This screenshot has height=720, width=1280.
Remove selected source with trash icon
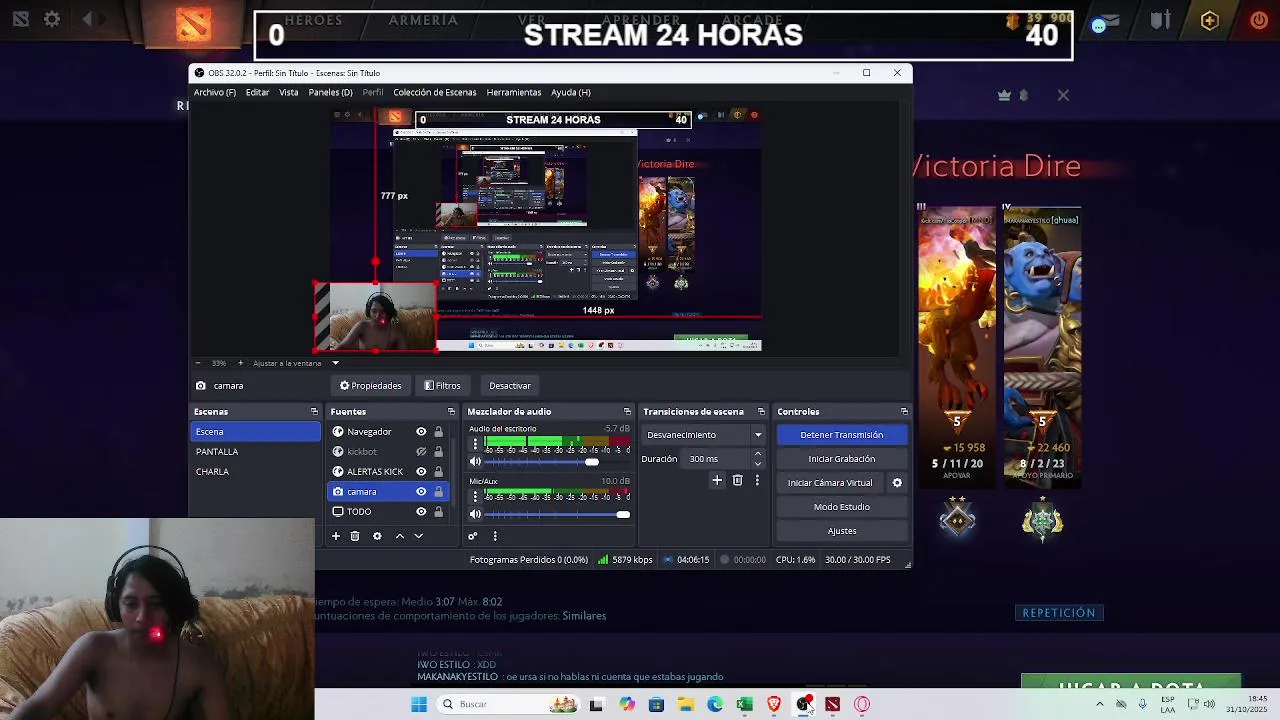click(355, 536)
